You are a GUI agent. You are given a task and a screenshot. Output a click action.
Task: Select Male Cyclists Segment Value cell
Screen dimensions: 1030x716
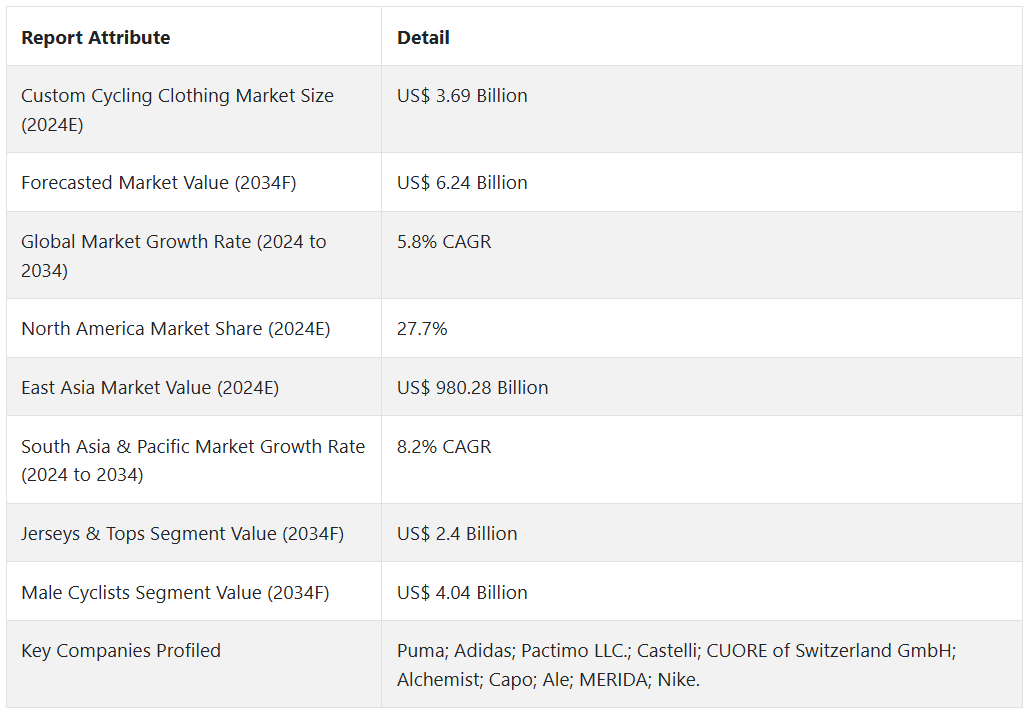[175, 593]
